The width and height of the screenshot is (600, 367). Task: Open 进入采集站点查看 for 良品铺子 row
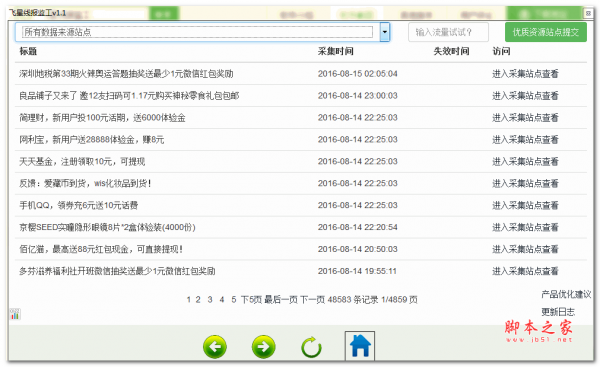pos(525,95)
